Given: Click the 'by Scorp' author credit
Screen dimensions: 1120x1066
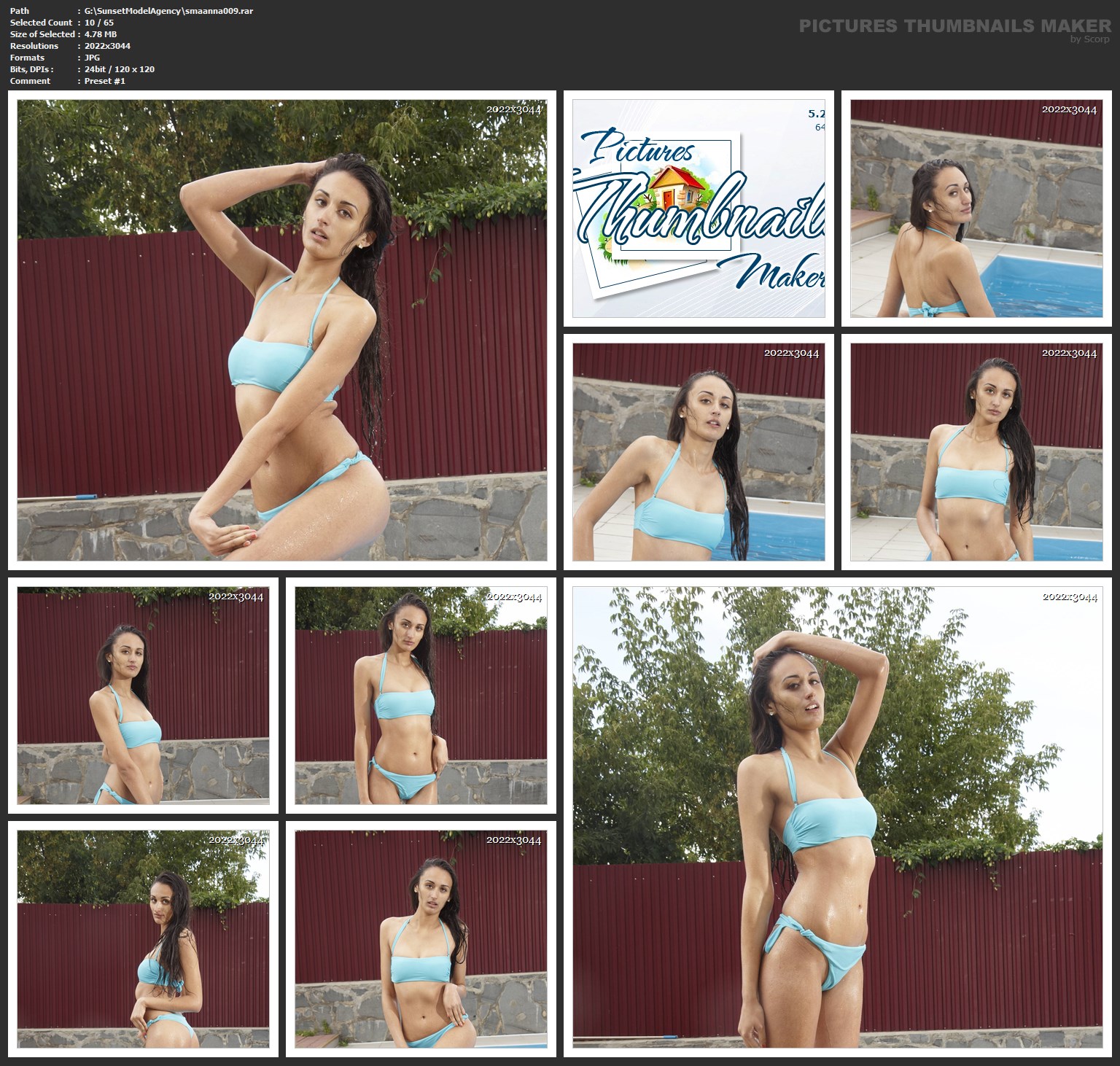Looking at the screenshot, I should (1089, 39).
